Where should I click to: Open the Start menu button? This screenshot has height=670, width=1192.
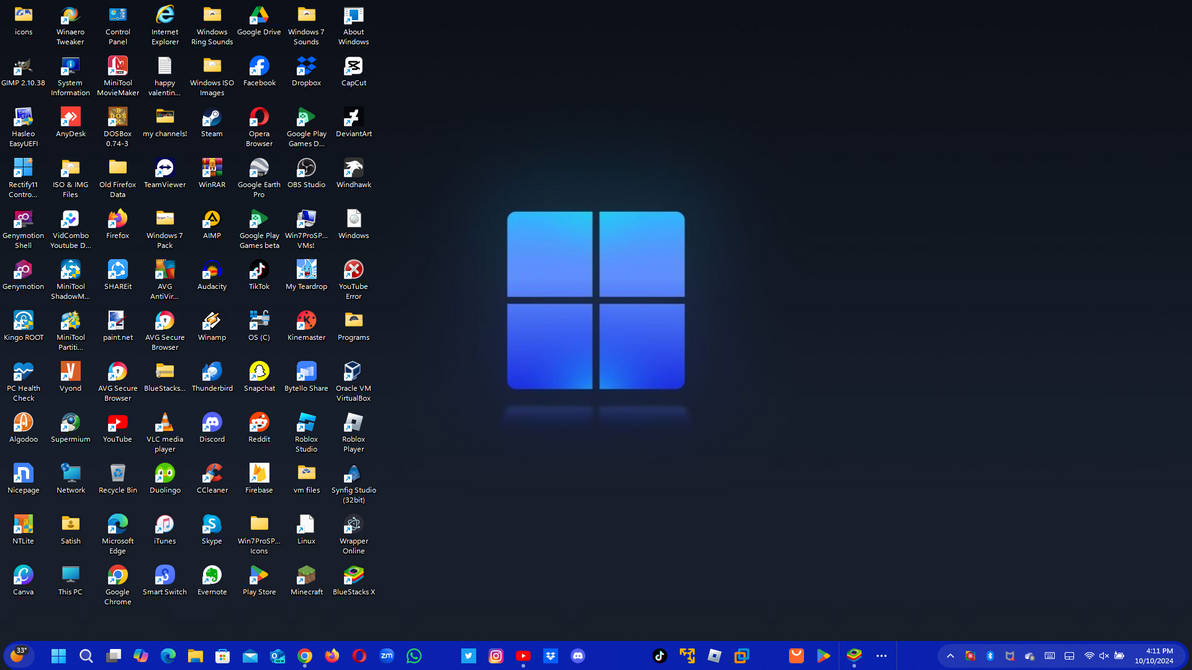click(x=59, y=656)
